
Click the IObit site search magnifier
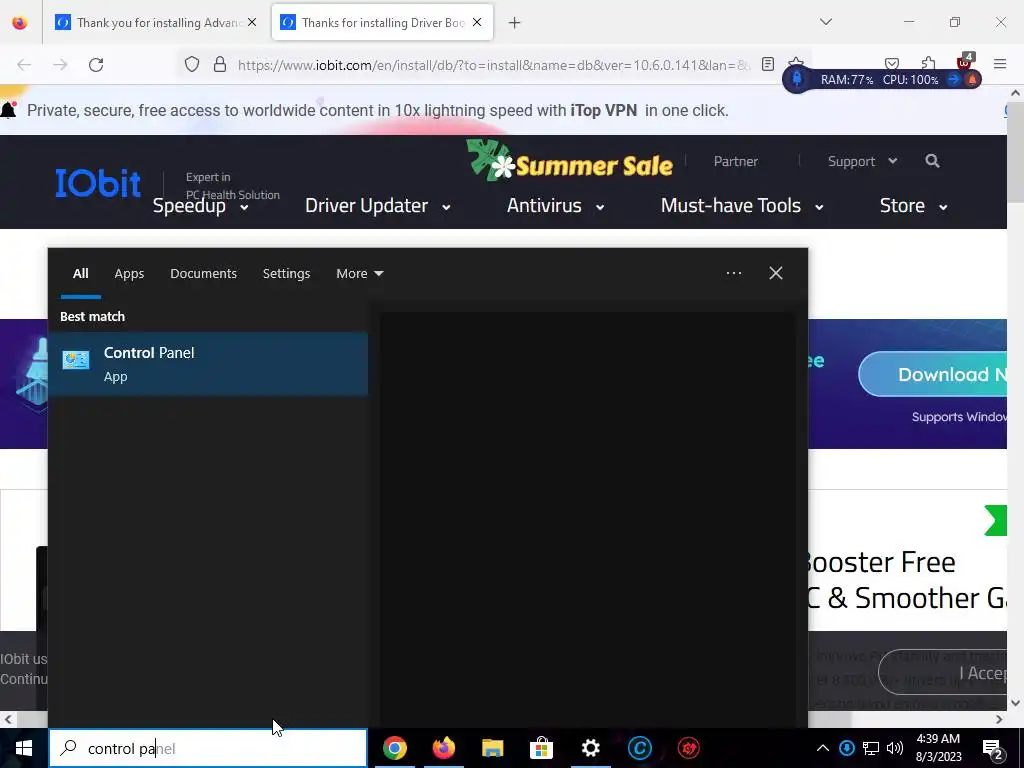coord(932,161)
